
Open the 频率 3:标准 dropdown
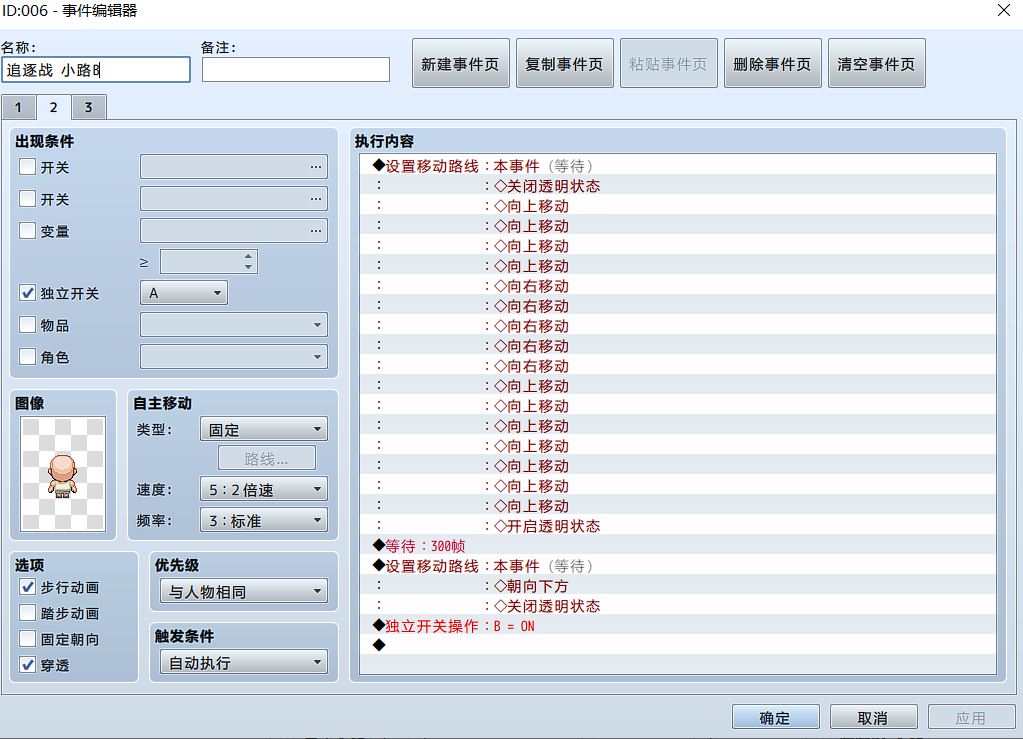pyautogui.click(x=264, y=520)
